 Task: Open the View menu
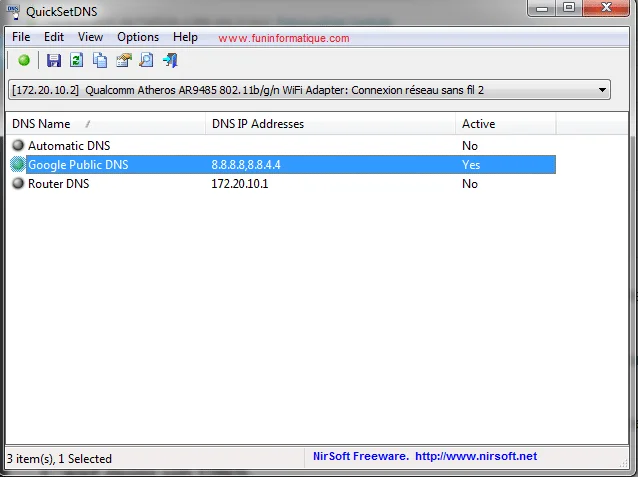point(90,37)
